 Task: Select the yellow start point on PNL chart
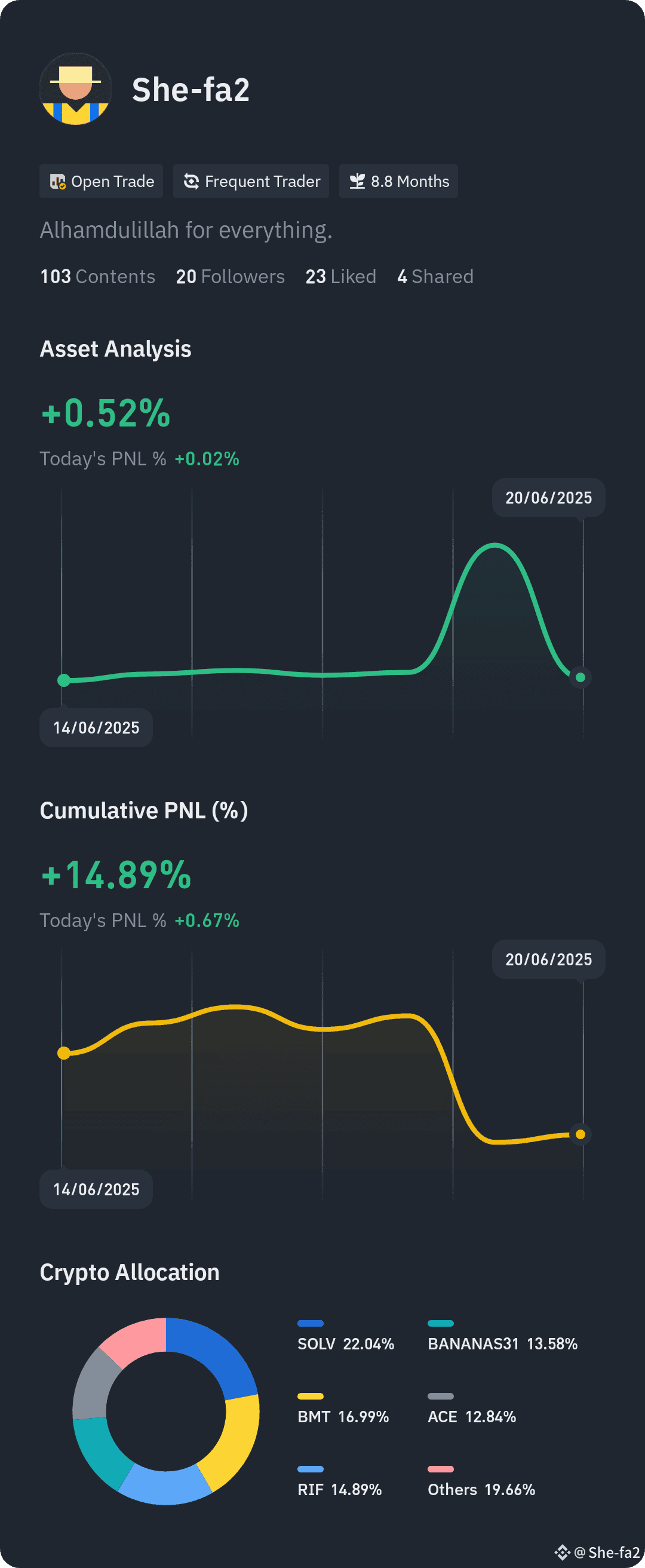pos(64,1053)
